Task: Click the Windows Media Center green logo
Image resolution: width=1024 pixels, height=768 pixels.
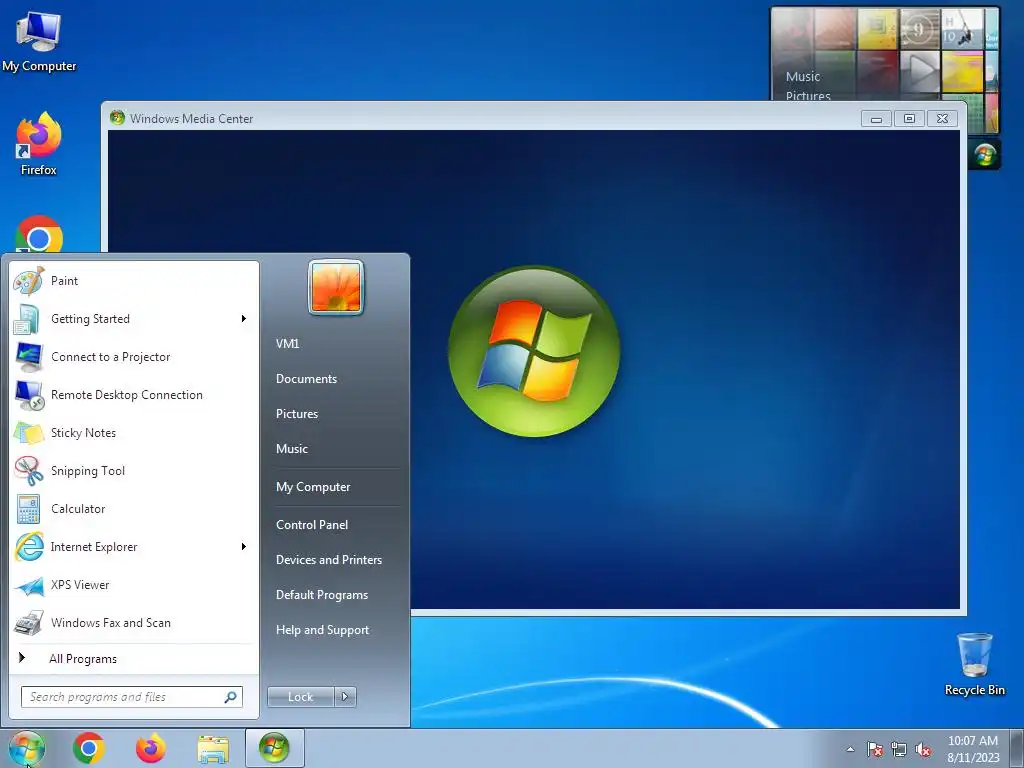Action: click(534, 351)
